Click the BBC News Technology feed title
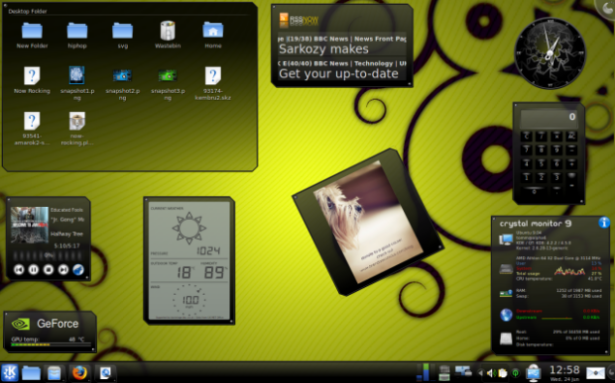The height and width of the screenshot is (383, 615). (x=342, y=63)
